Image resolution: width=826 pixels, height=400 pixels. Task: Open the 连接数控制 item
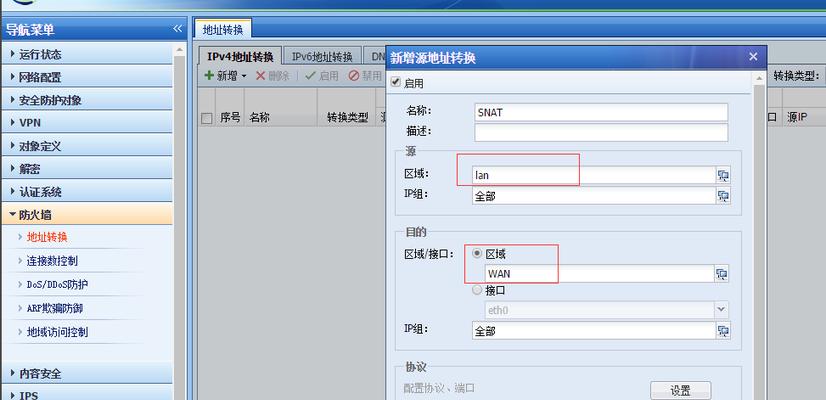click(x=52, y=261)
